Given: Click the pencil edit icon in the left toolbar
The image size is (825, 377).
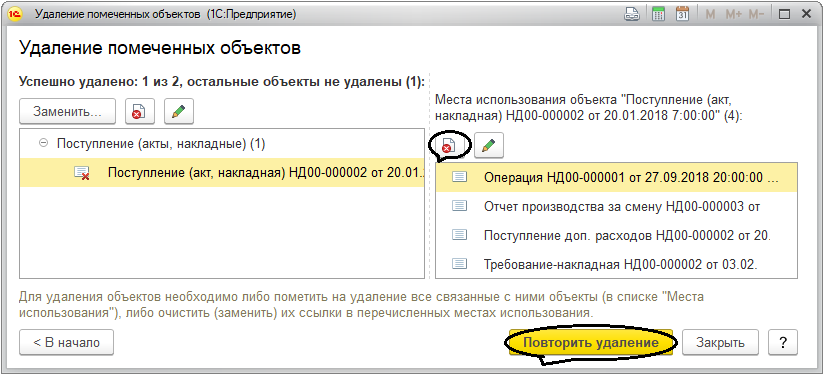Looking at the screenshot, I should click(178, 111).
